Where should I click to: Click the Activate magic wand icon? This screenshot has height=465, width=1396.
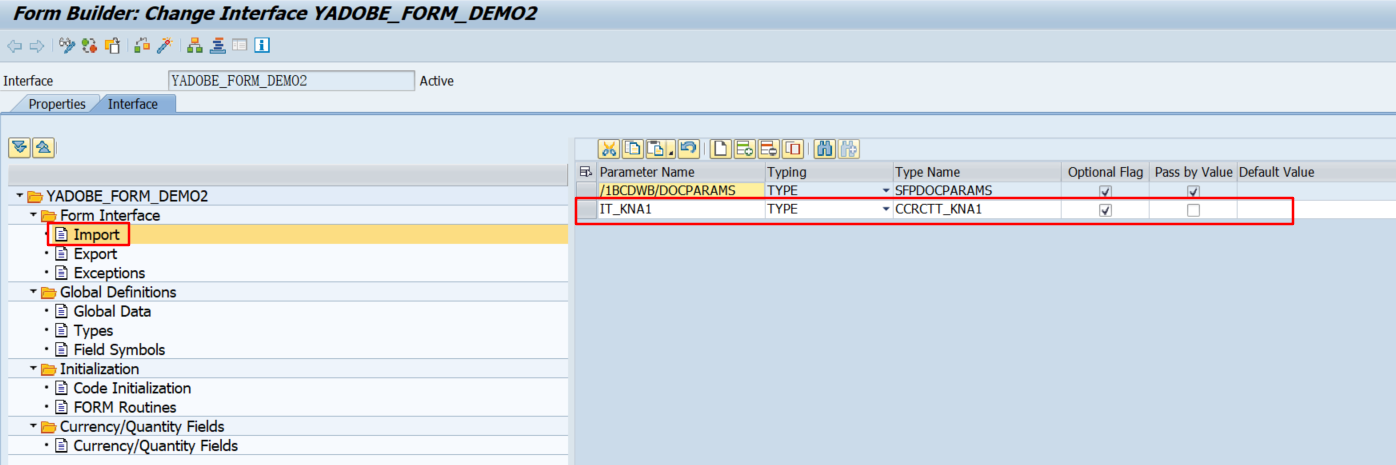click(165, 46)
